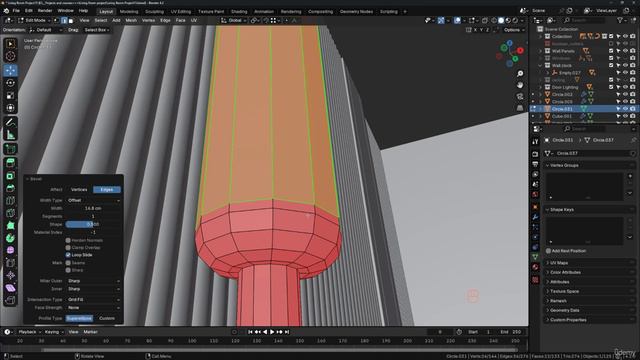640x360 pixels.
Task: Switch to the Modeling workspace tab
Action: click(x=129, y=11)
